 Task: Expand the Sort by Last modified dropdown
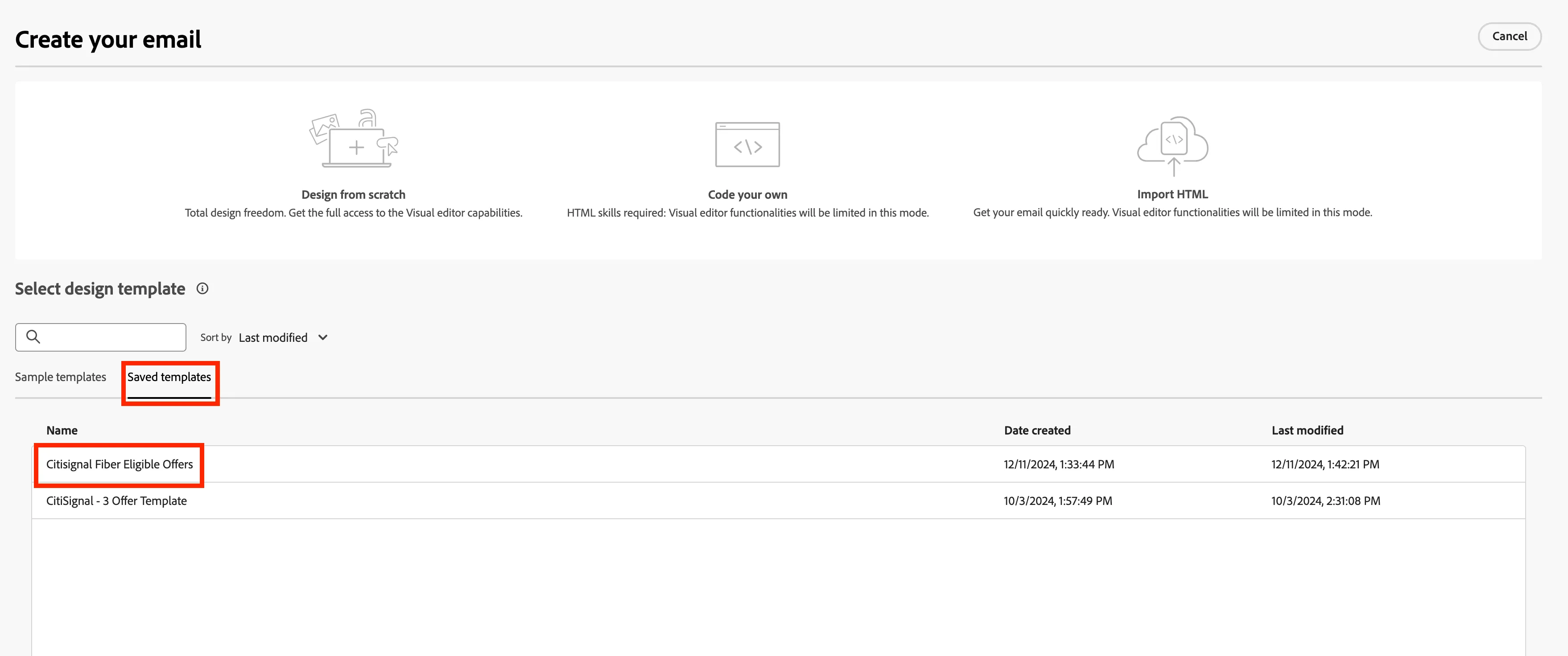283,337
